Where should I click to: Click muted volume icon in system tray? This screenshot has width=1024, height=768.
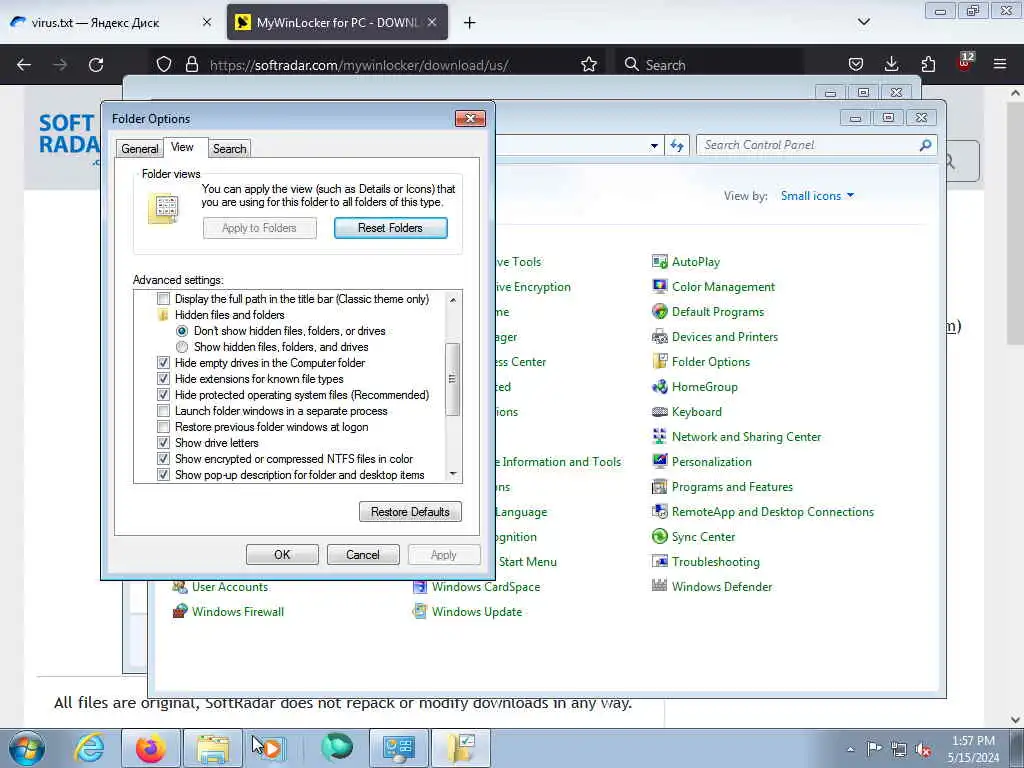[x=923, y=749]
